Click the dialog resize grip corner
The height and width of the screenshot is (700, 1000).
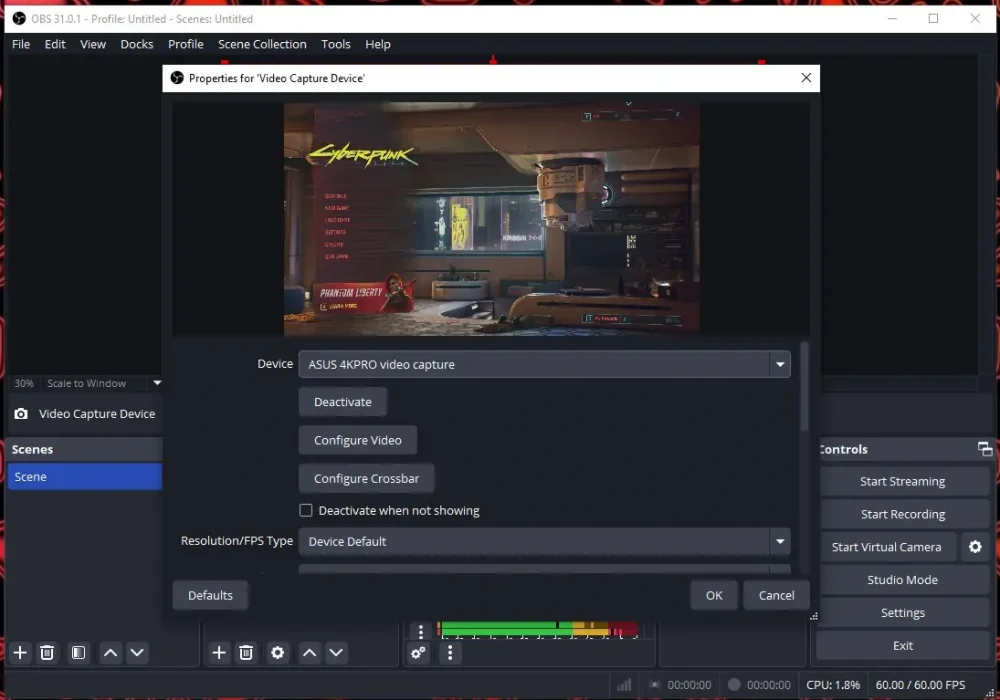tap(814, 616)
